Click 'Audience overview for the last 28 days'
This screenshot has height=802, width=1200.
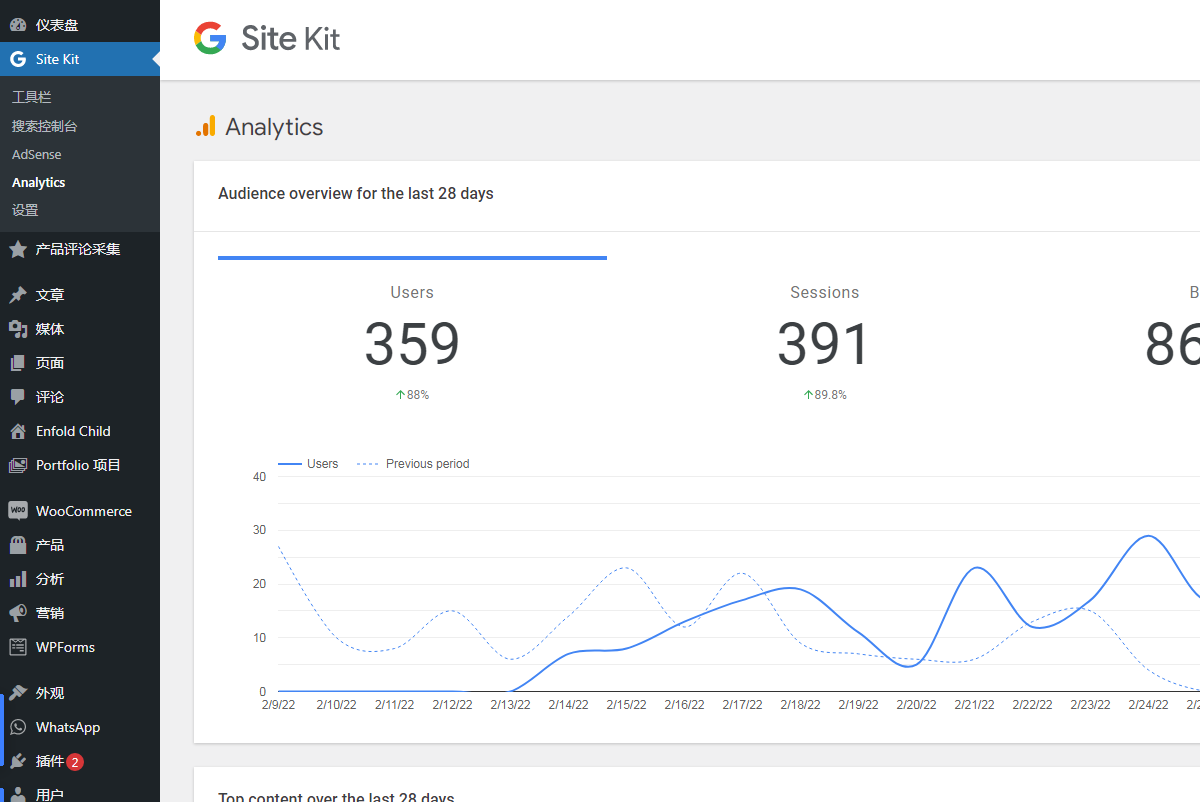click(356, 193)
